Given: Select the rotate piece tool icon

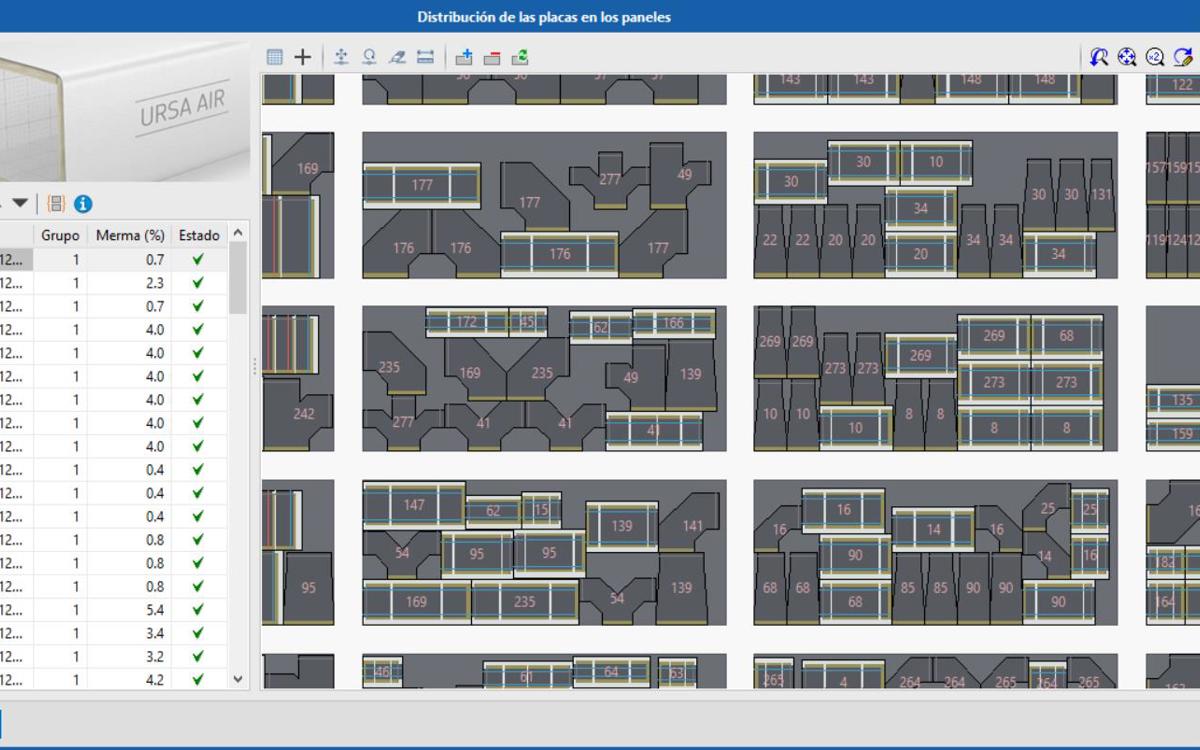Looking at the screenshot, I should click(369, 57).
